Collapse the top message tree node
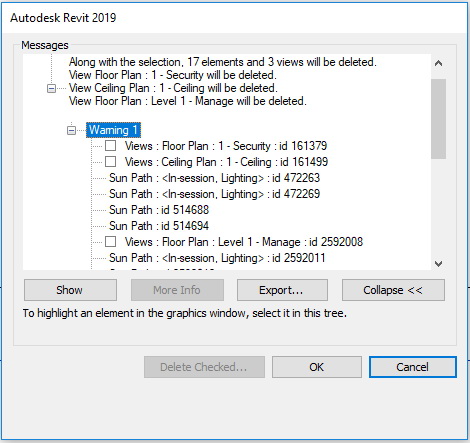The image size is (470, 443). point(51,88)
